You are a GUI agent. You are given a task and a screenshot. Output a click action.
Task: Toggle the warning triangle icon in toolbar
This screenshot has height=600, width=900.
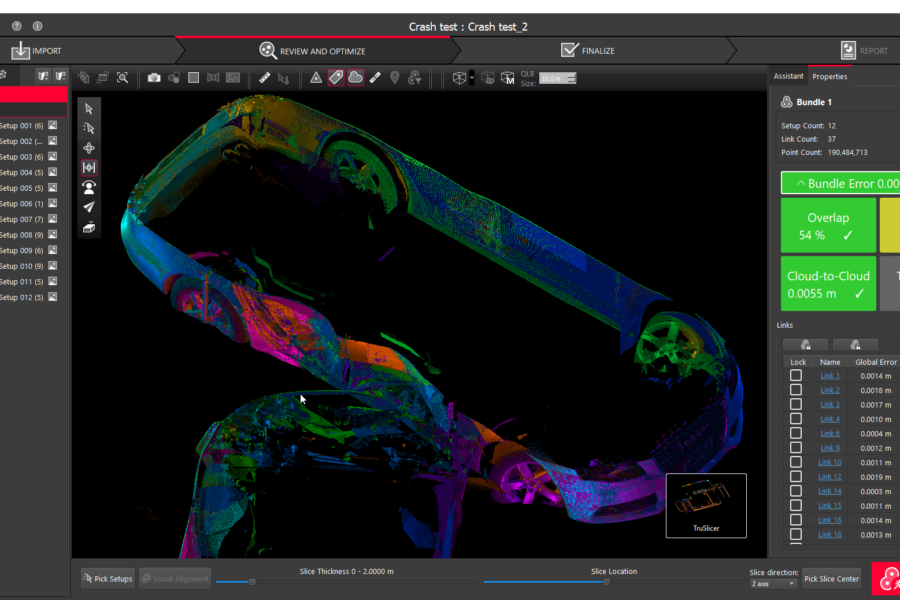[x=316, y=78]
